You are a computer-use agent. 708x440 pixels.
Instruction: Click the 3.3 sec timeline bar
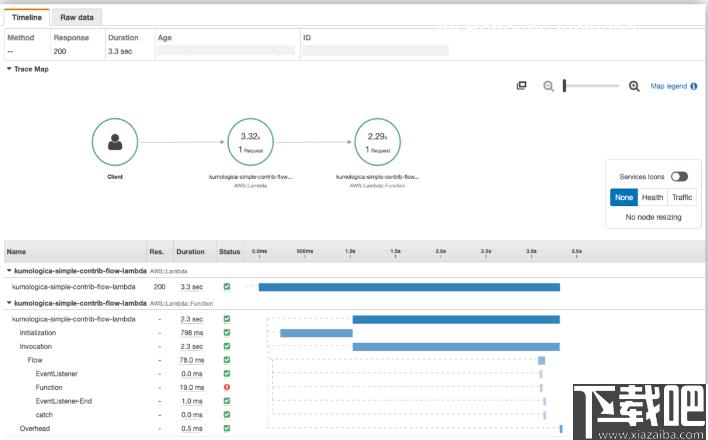tap(409, 287)
